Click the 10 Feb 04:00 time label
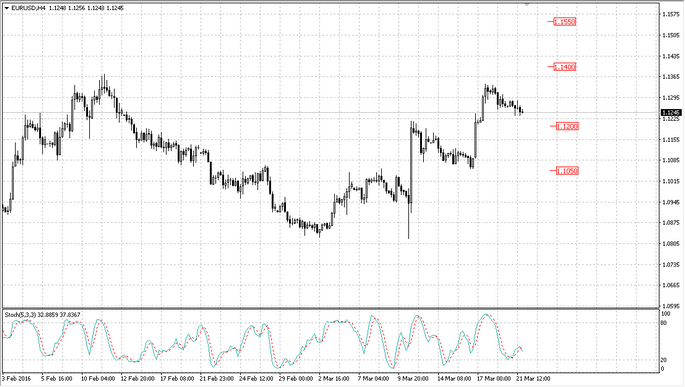 coord(99,378)
